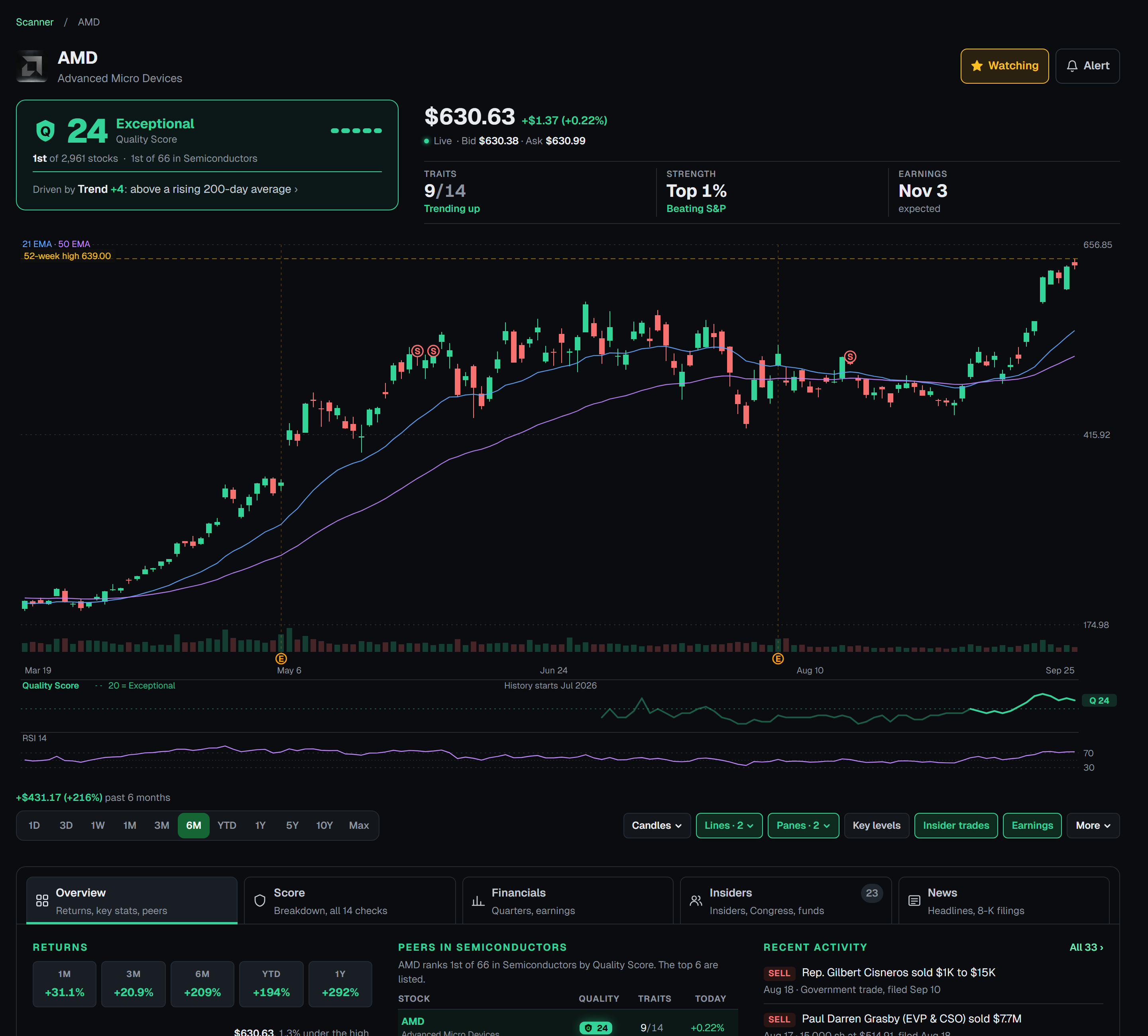Go to Scanner breadcrumb link

point(35,22)
